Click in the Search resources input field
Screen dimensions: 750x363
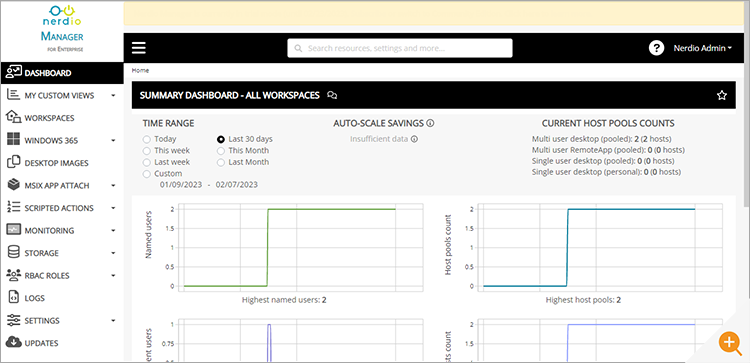[399, 48]
